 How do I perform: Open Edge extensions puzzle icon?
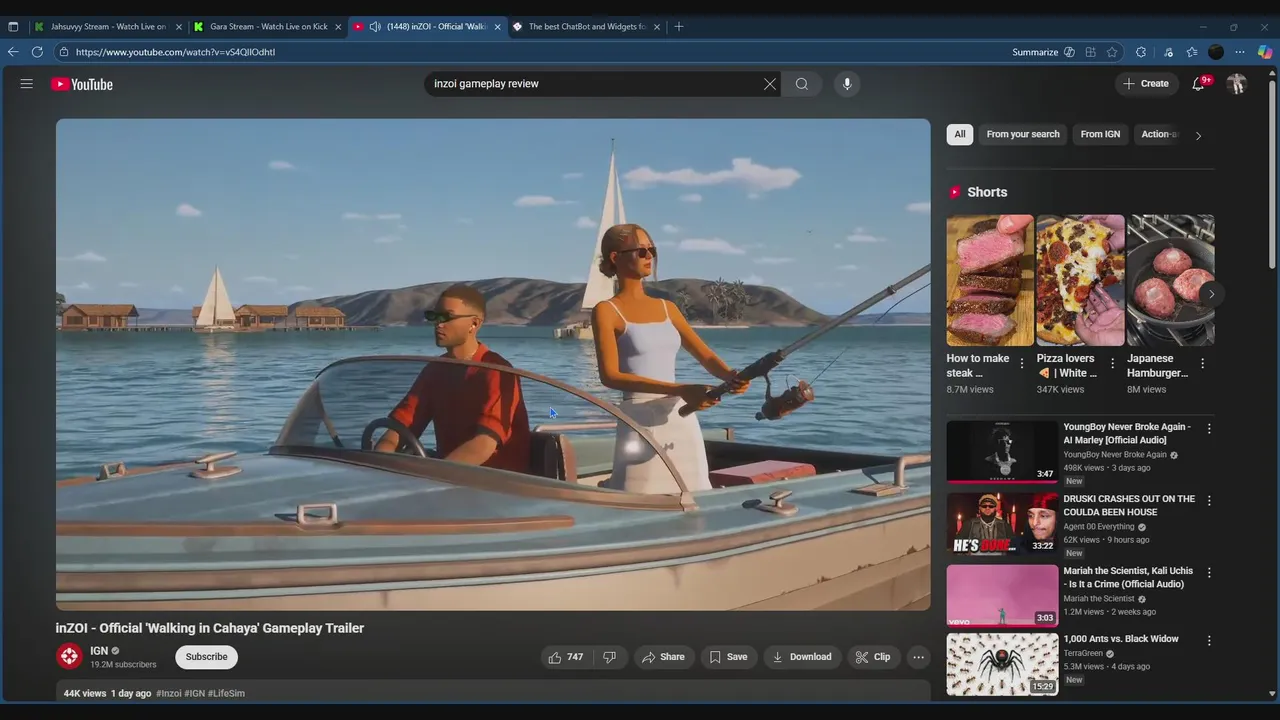click(x=1141, y=52)
